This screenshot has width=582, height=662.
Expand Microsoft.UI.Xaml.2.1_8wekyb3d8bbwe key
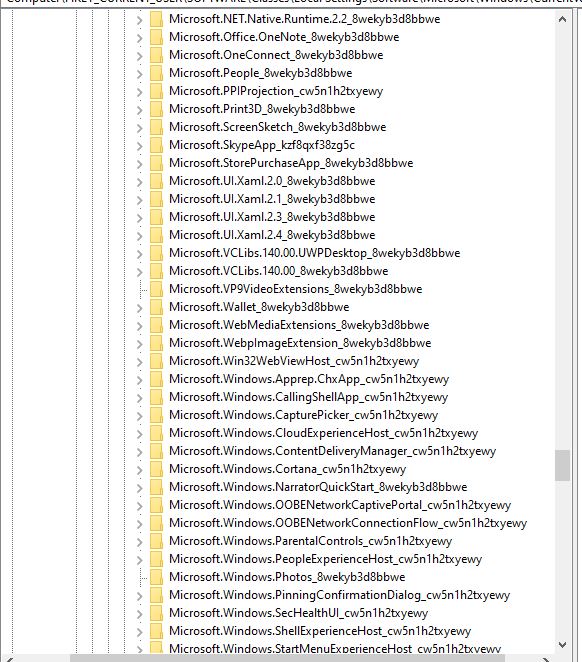tap(140, 199)
